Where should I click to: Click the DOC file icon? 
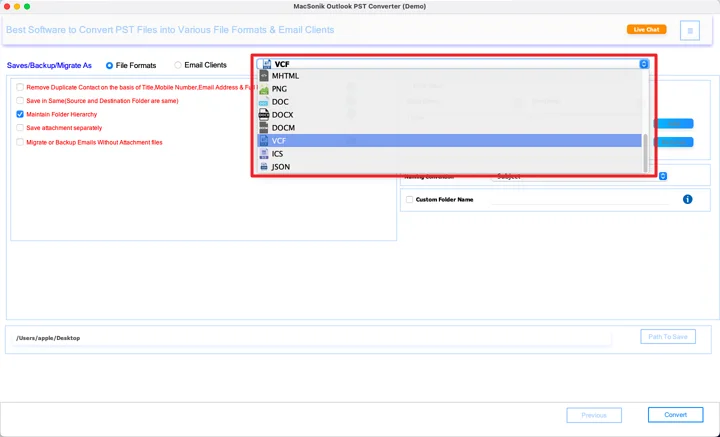264,101
